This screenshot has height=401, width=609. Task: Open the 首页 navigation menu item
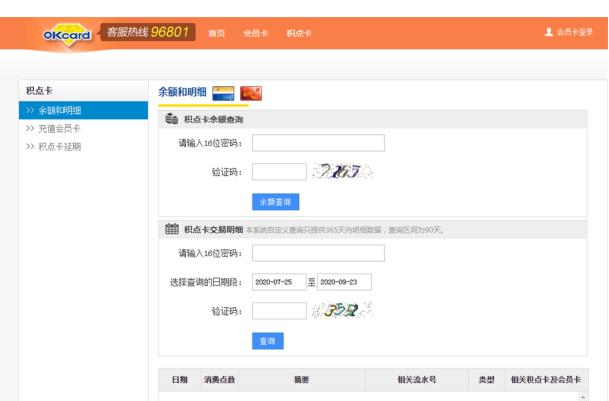(x=217, y=33)
